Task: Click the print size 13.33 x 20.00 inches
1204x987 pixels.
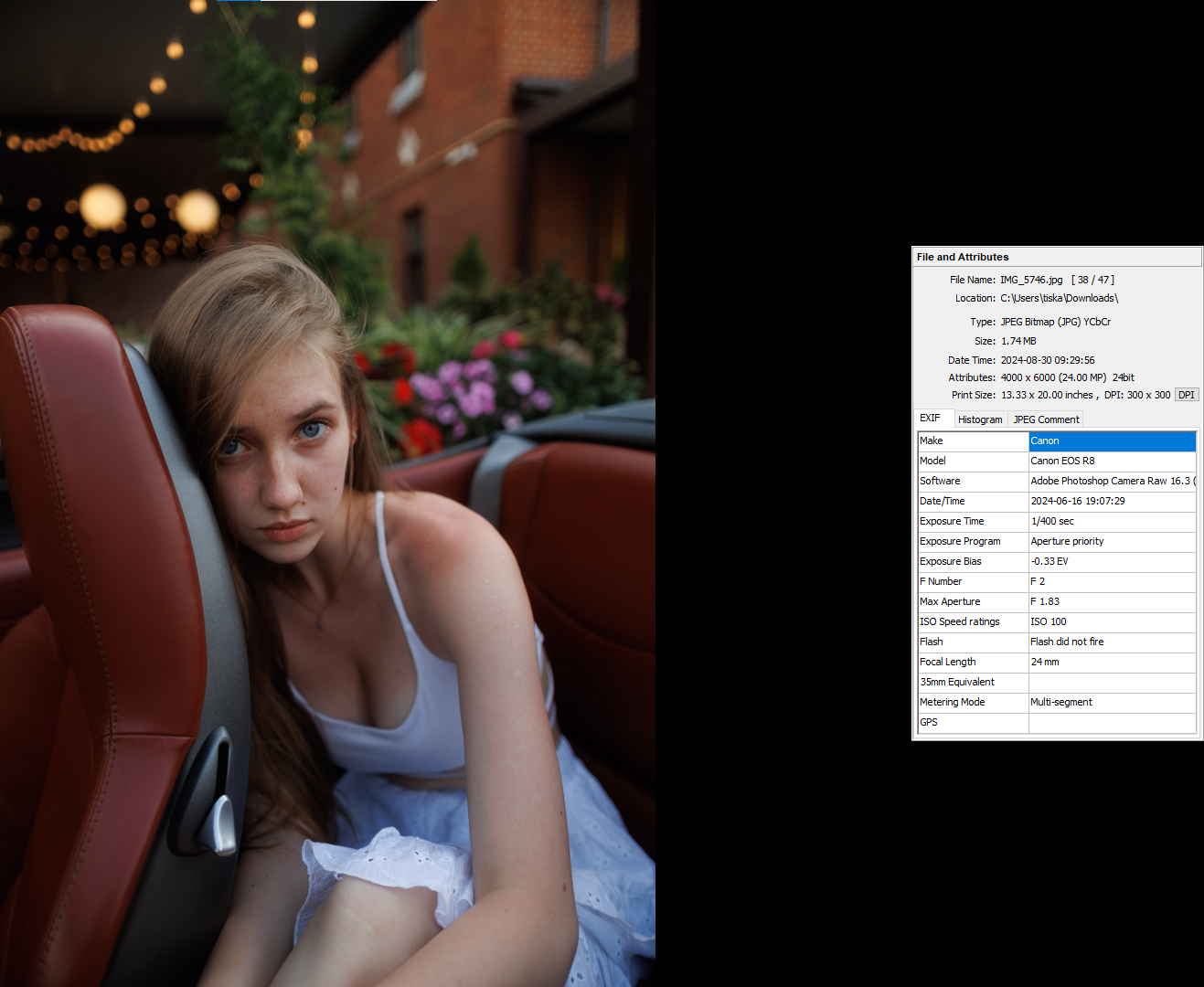Action: tap(1047, 395)
